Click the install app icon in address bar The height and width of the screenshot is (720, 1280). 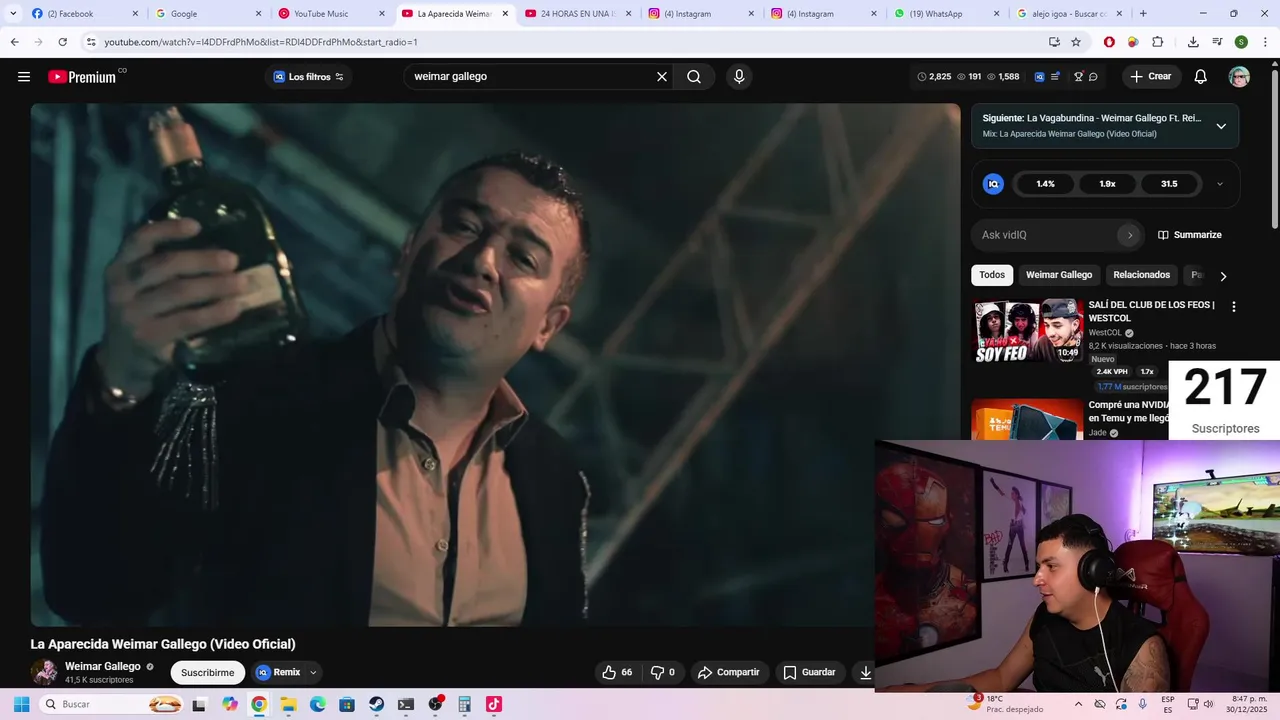click(x=1054, y=42)
